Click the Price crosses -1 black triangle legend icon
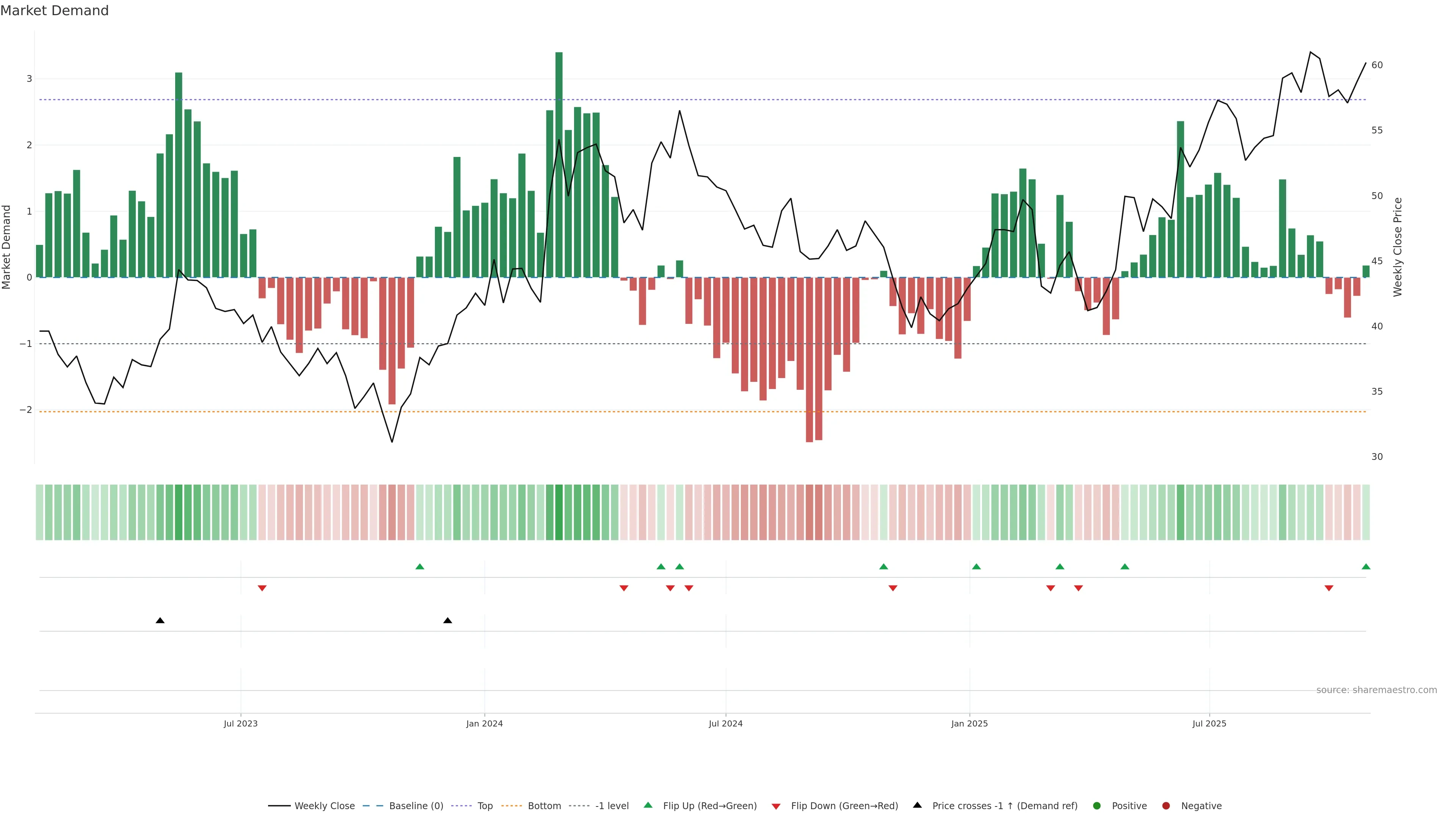Viewport: 1456px width, 819px height. point(917,805)
